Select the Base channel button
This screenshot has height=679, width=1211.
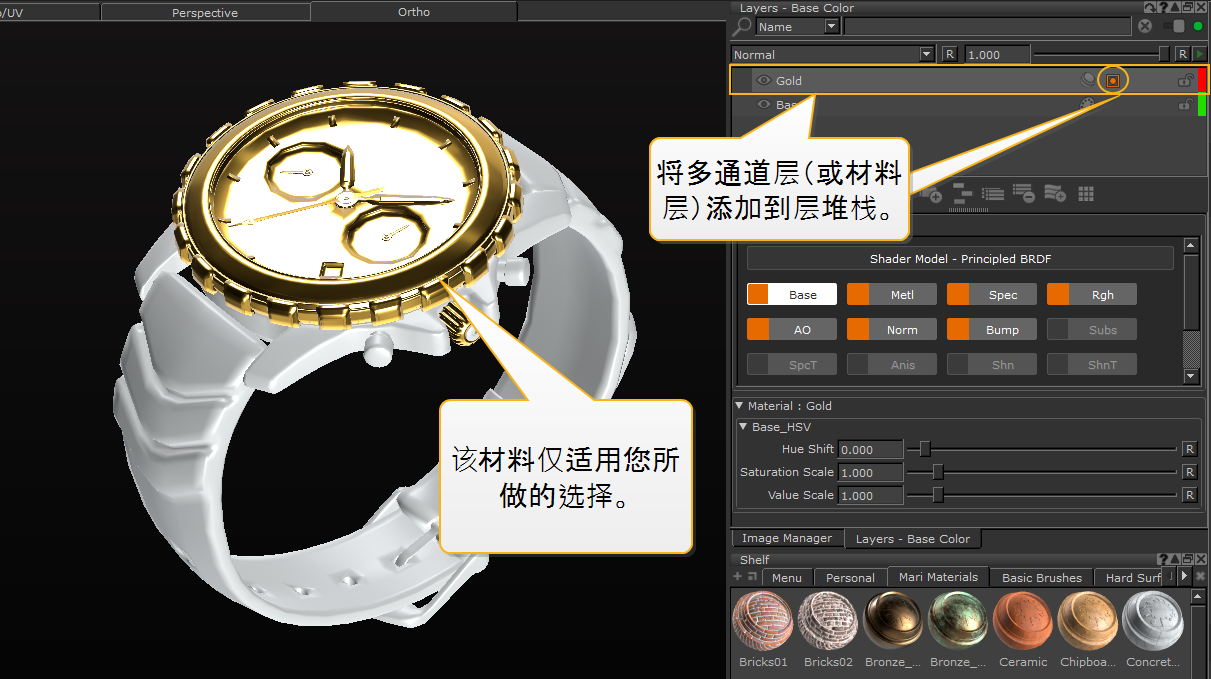click(x=792, y=295)
